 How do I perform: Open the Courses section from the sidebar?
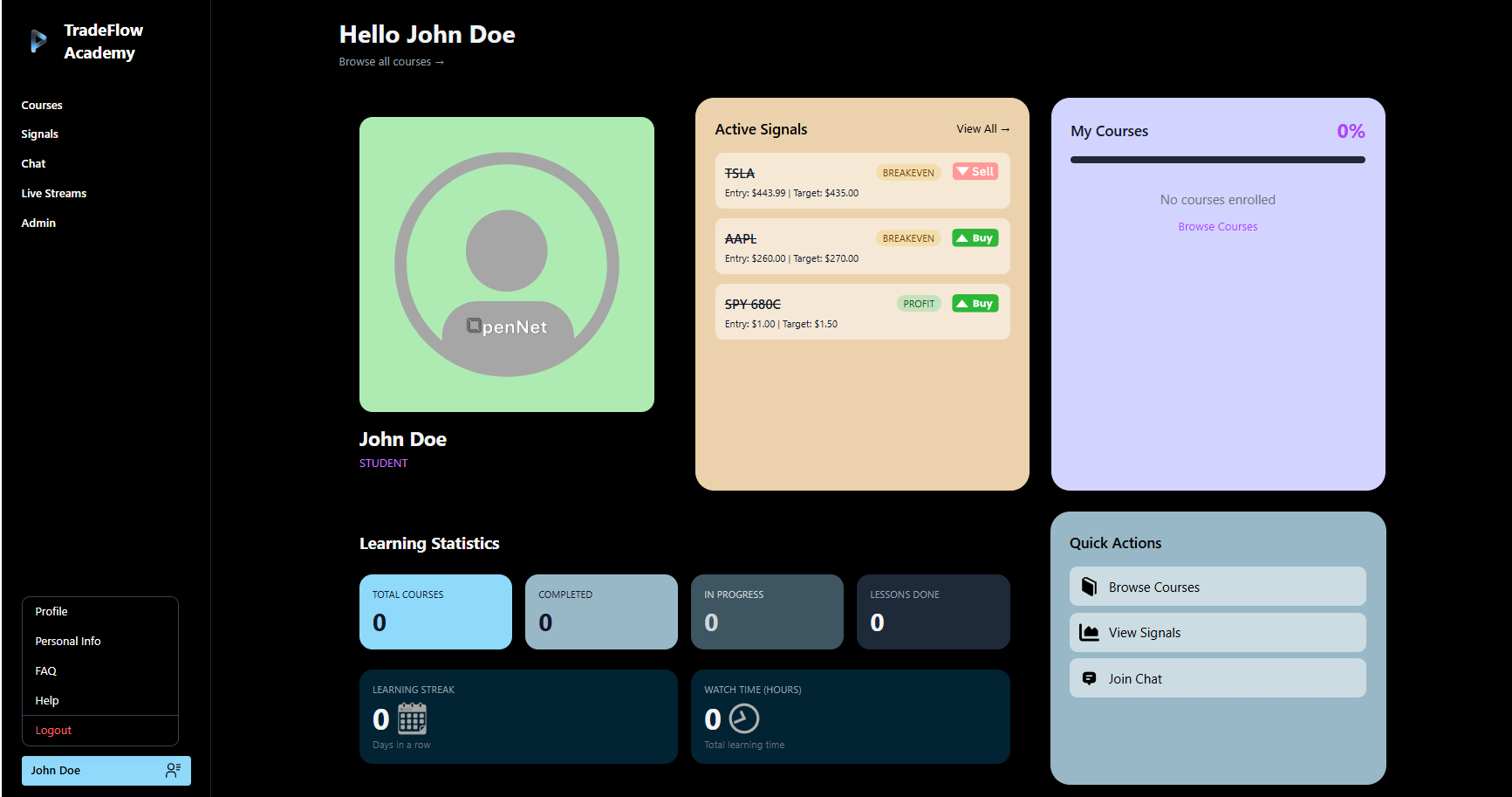pos(41,105)
